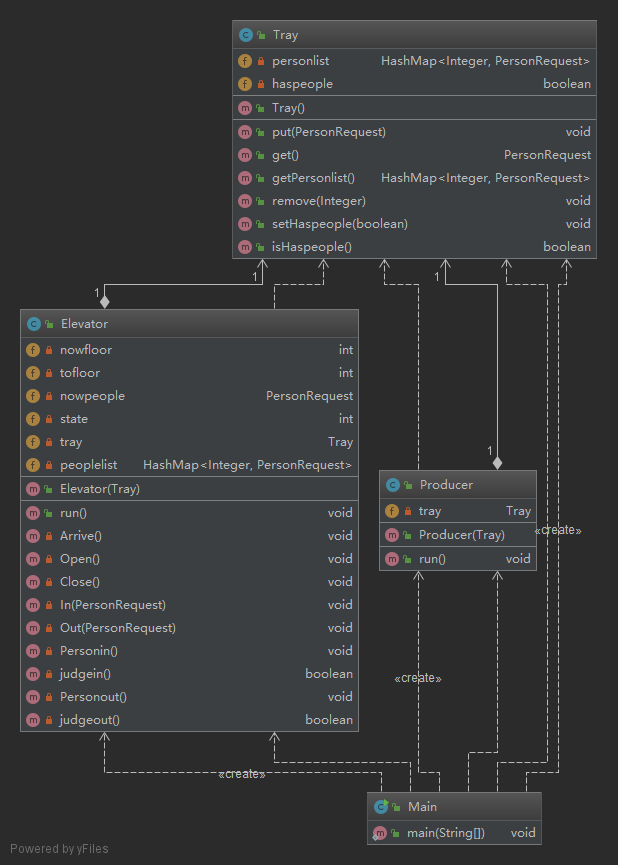Select the Tray class header
Screen dimensions: 618x865
pos(414,35)
